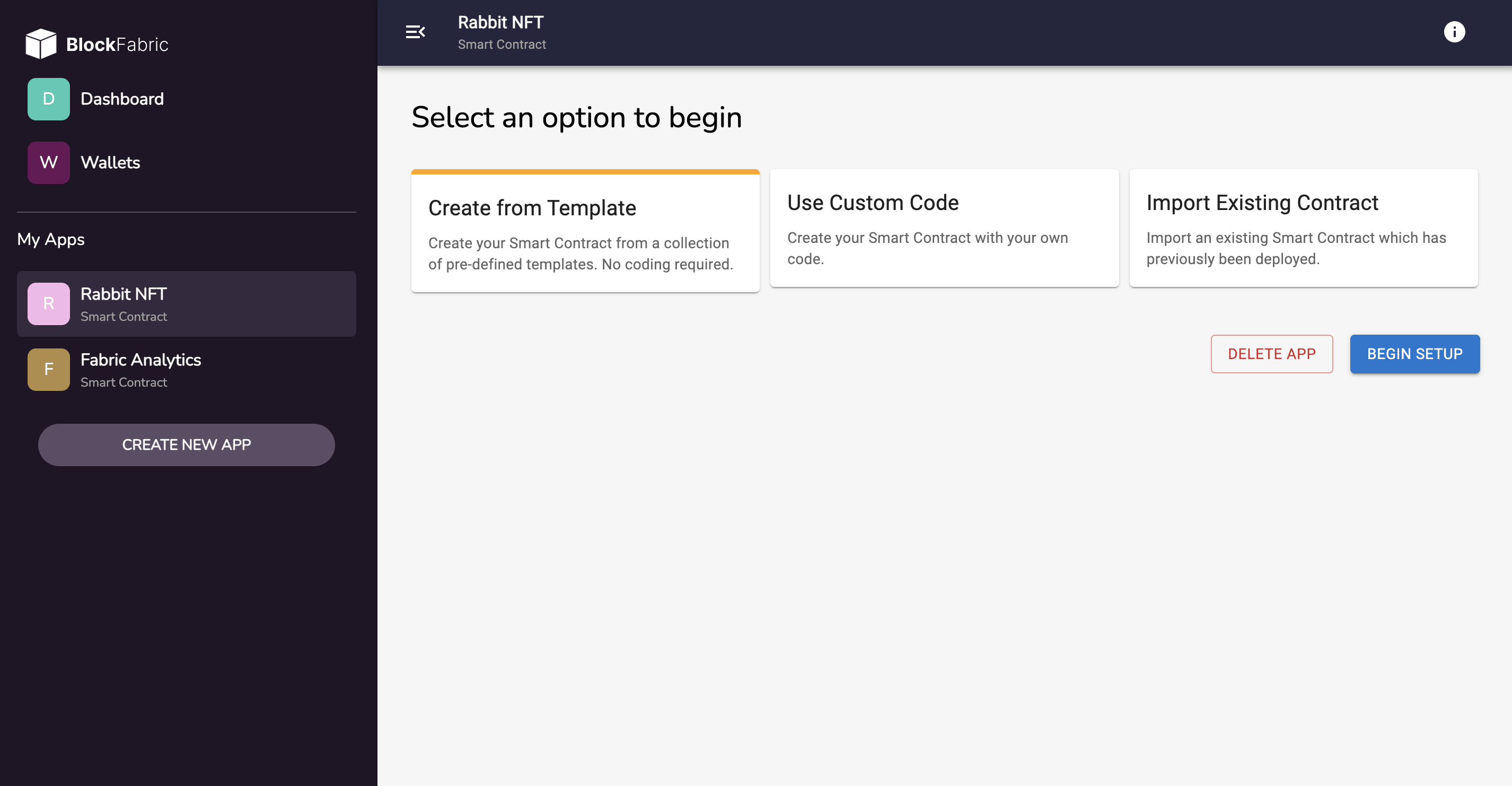Viewport: 1512px width, 786px height.
Task: Click the BEGIN SETUP button
Action: [1414, 353]
